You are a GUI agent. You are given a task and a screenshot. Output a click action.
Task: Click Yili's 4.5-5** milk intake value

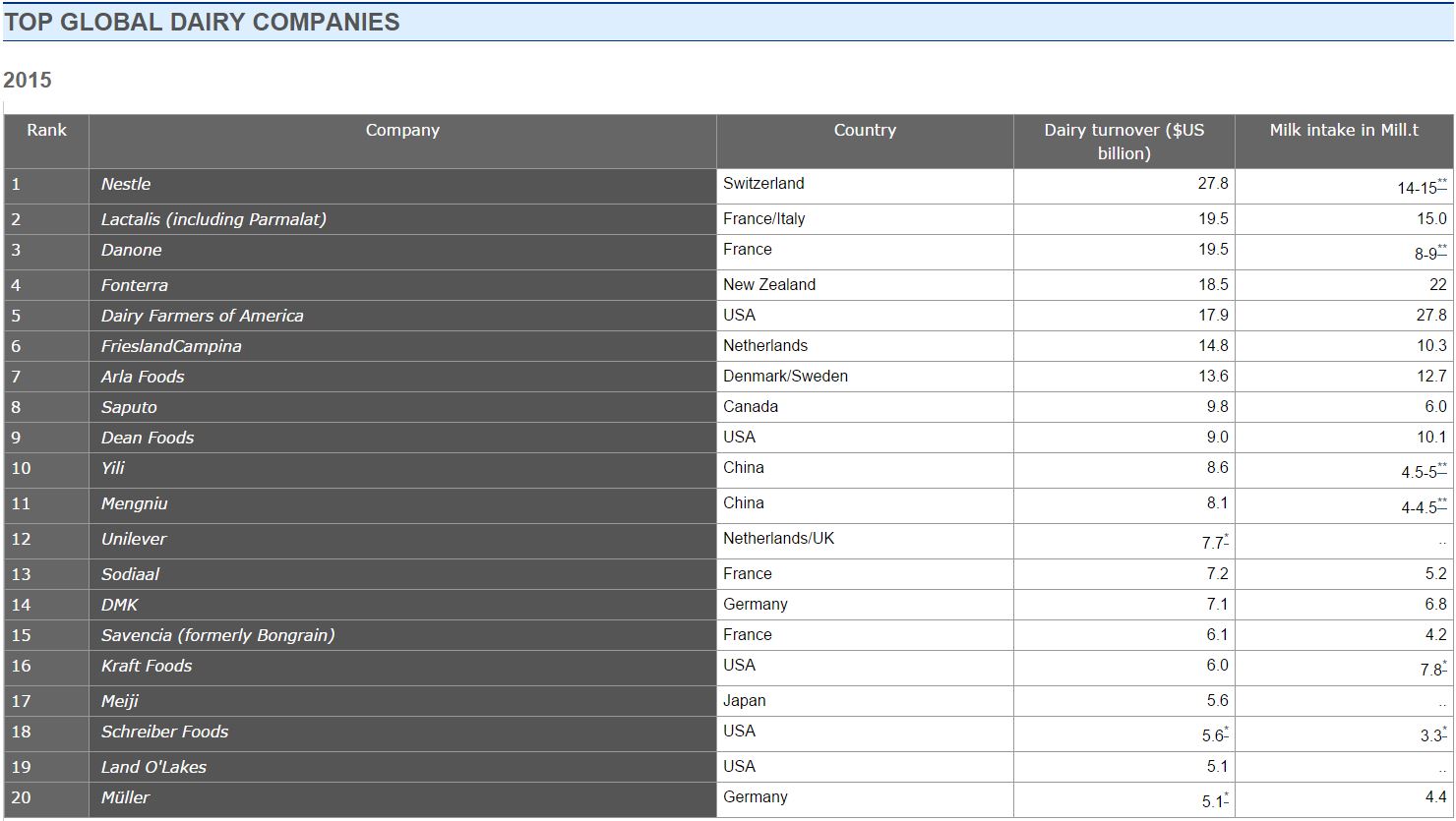(1425, 471)
